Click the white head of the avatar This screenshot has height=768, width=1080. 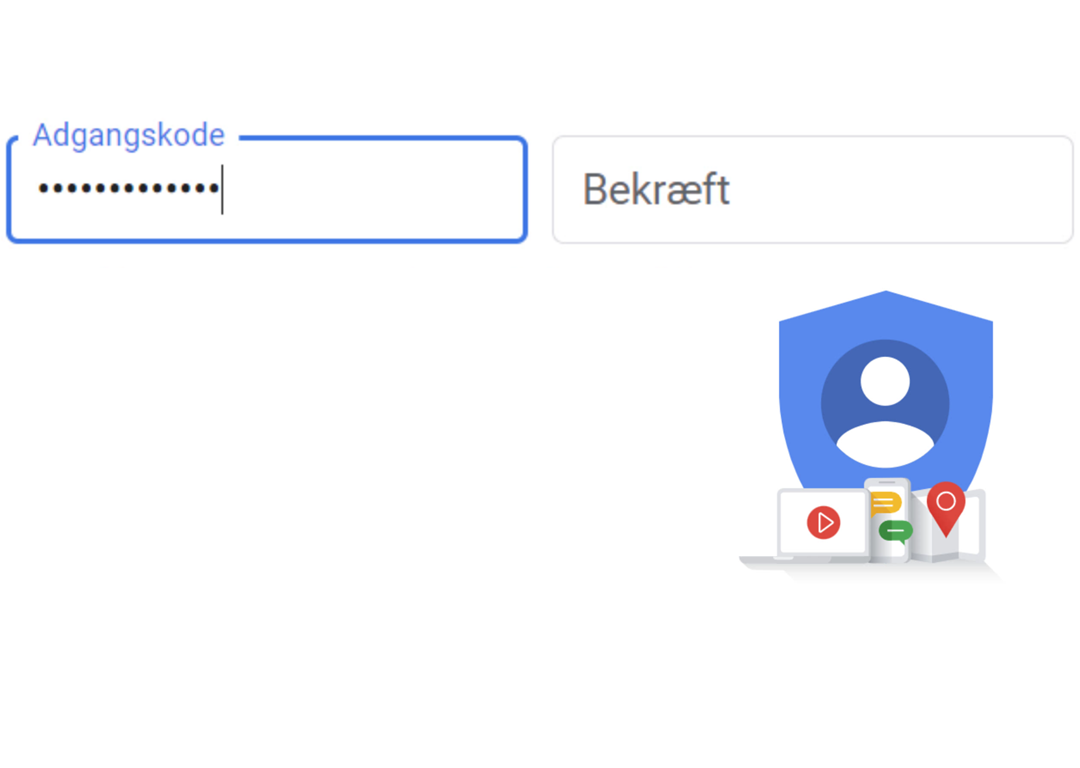[885, 382]
